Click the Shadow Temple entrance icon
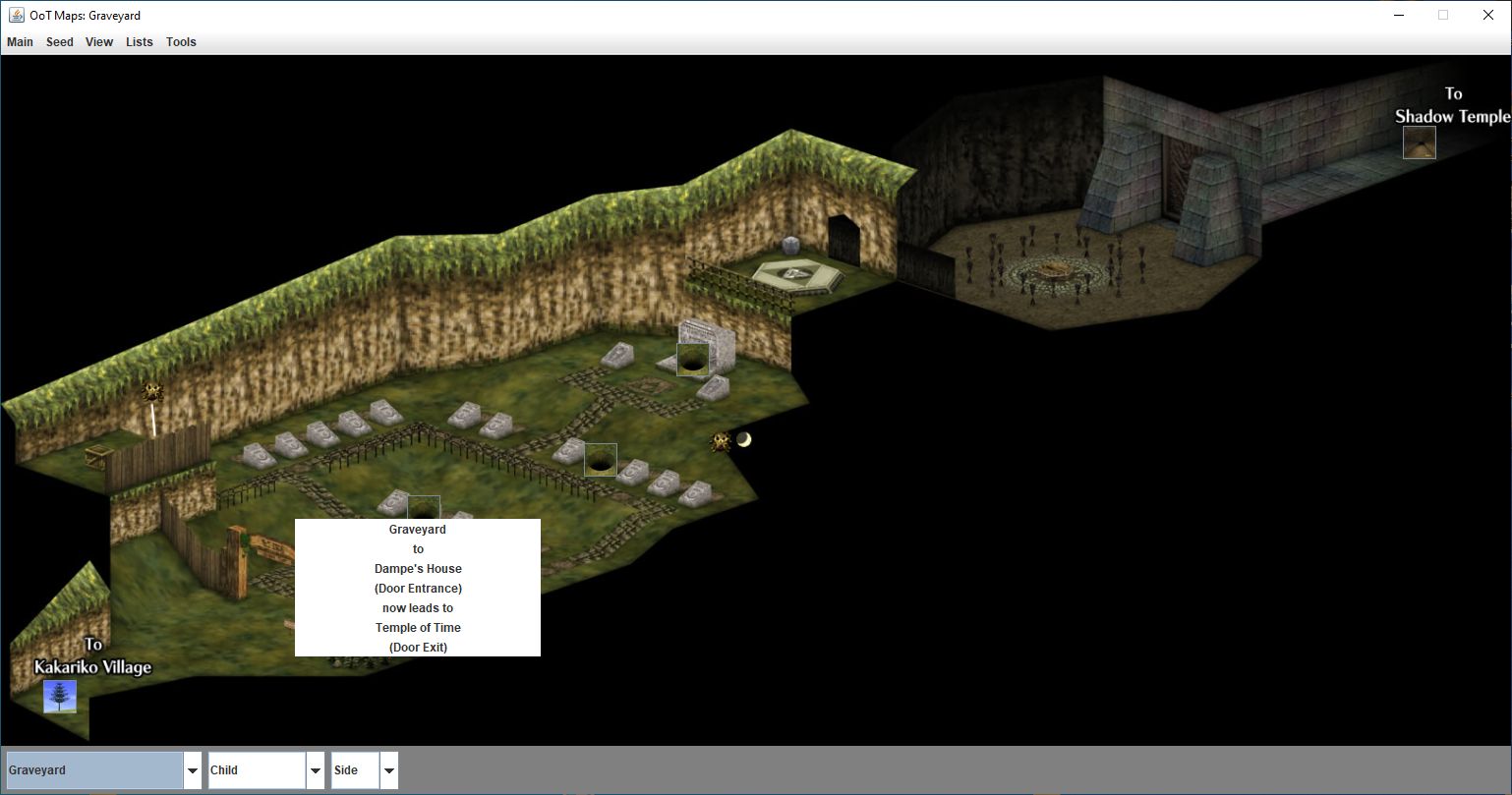This screenshot has height=795, width=1512. [x=1419, y=142]
